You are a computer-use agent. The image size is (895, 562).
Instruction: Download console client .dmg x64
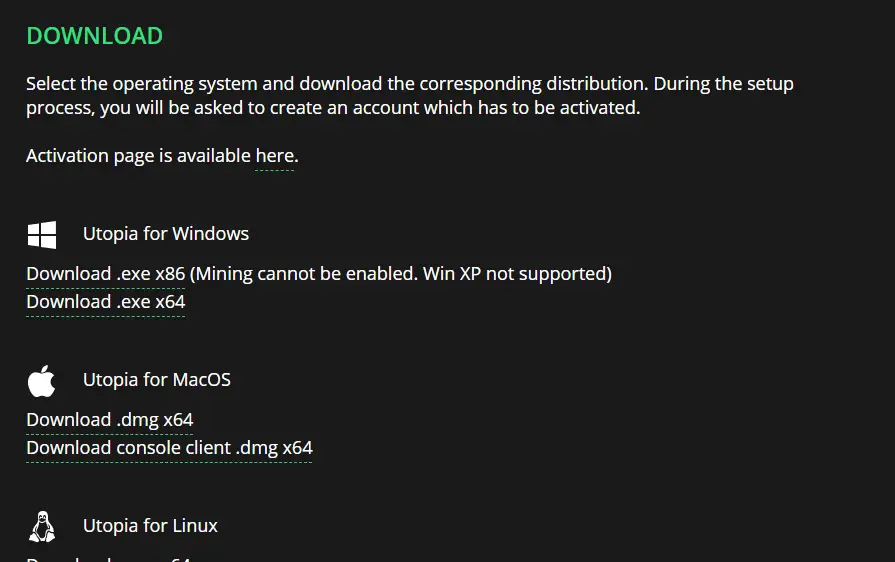[x=169, y=448]
